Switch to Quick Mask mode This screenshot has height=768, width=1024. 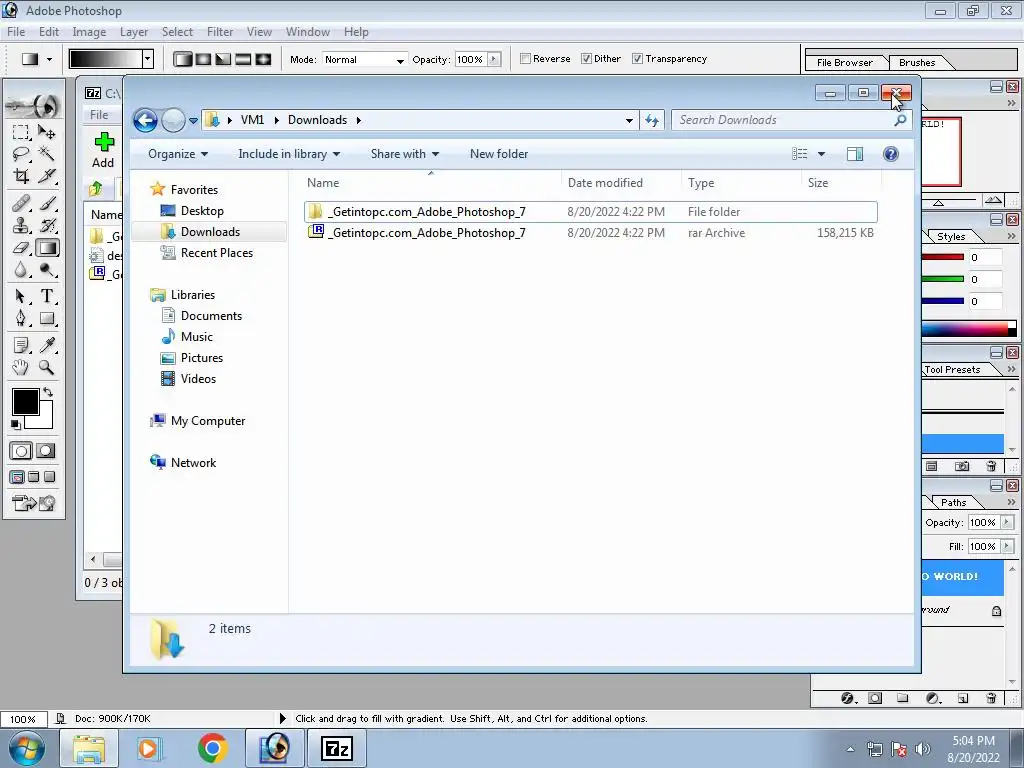46,451
